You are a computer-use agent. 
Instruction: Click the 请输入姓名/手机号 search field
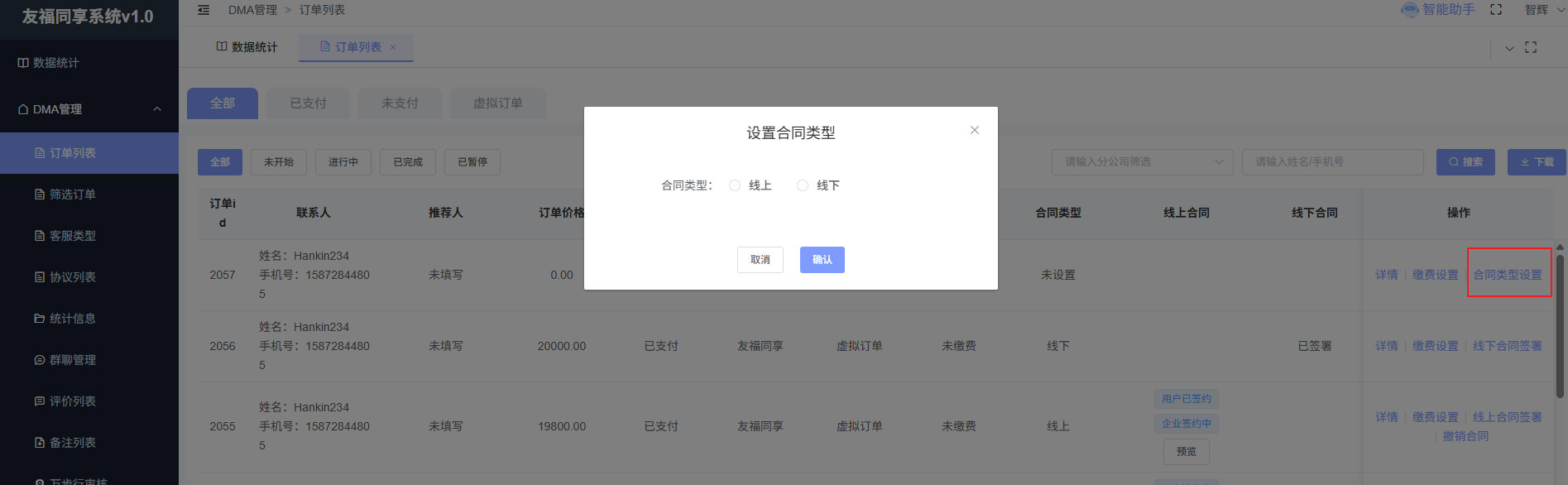[1332, 162]
